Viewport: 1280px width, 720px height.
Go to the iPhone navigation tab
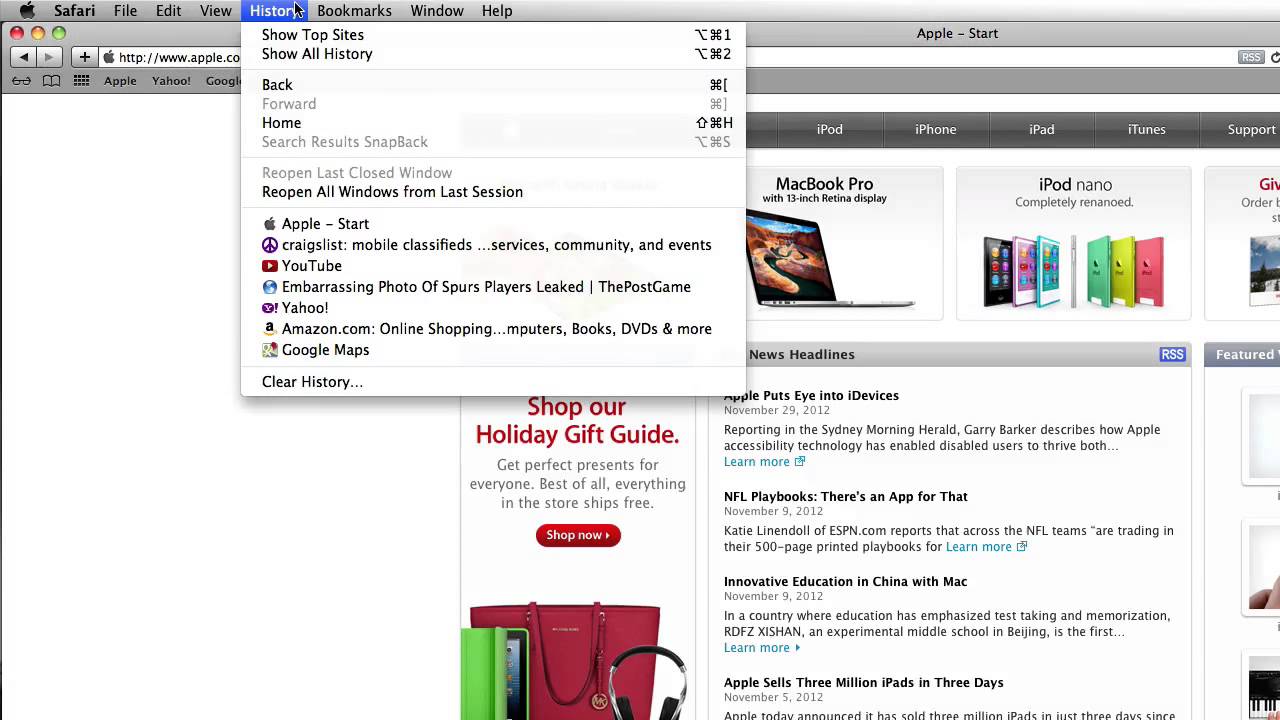click(x=935, y=129)
